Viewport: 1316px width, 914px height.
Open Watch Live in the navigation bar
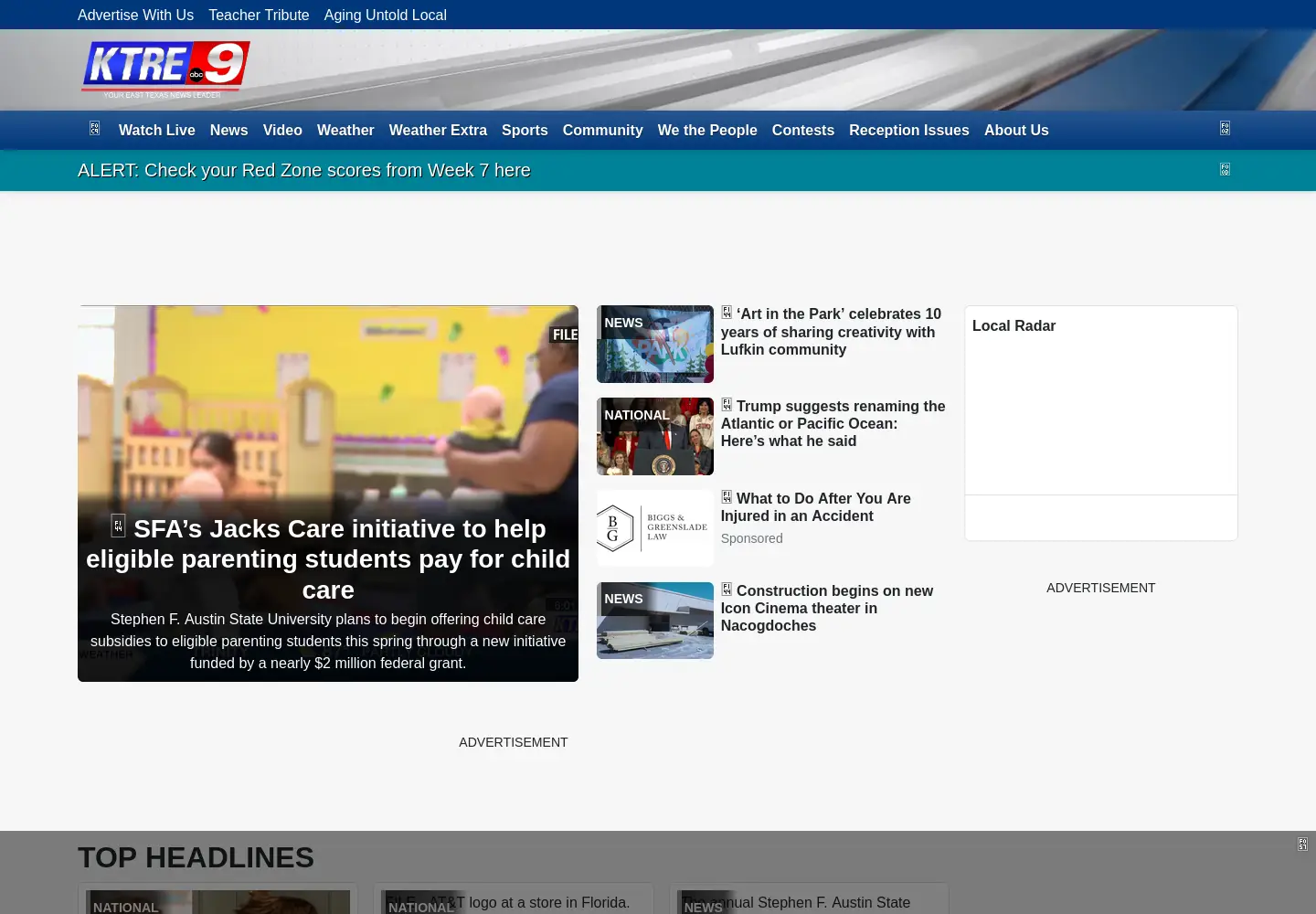[157, 131]
